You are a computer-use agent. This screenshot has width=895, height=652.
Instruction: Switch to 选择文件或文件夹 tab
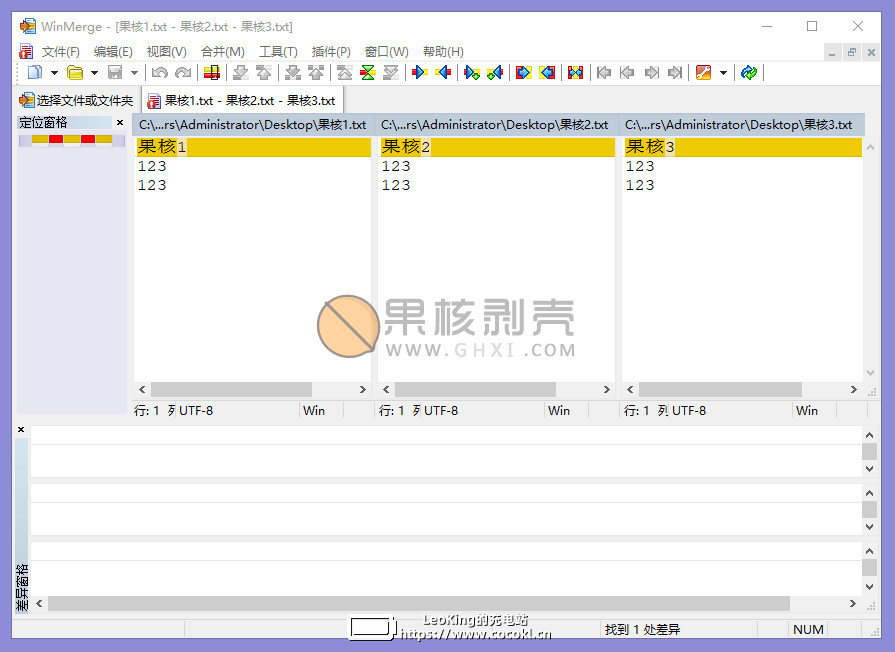(76, 100)
